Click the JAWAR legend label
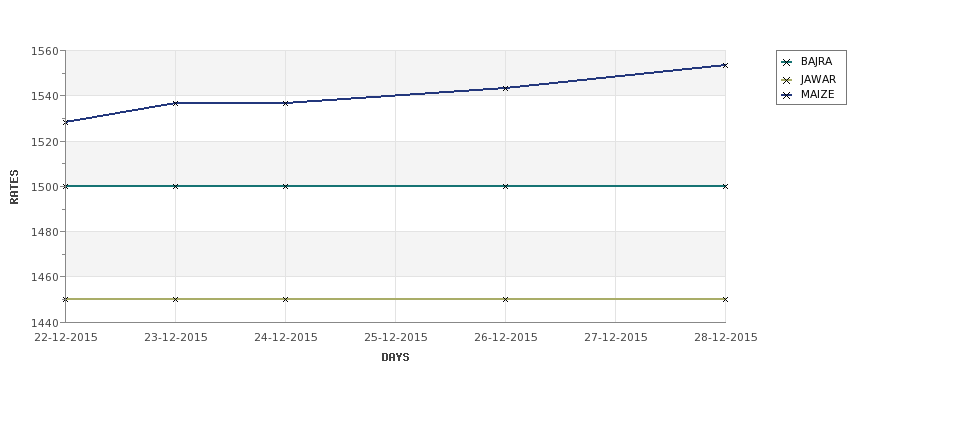The height and width of the screenshot is (429, 975). coord(818,80)
